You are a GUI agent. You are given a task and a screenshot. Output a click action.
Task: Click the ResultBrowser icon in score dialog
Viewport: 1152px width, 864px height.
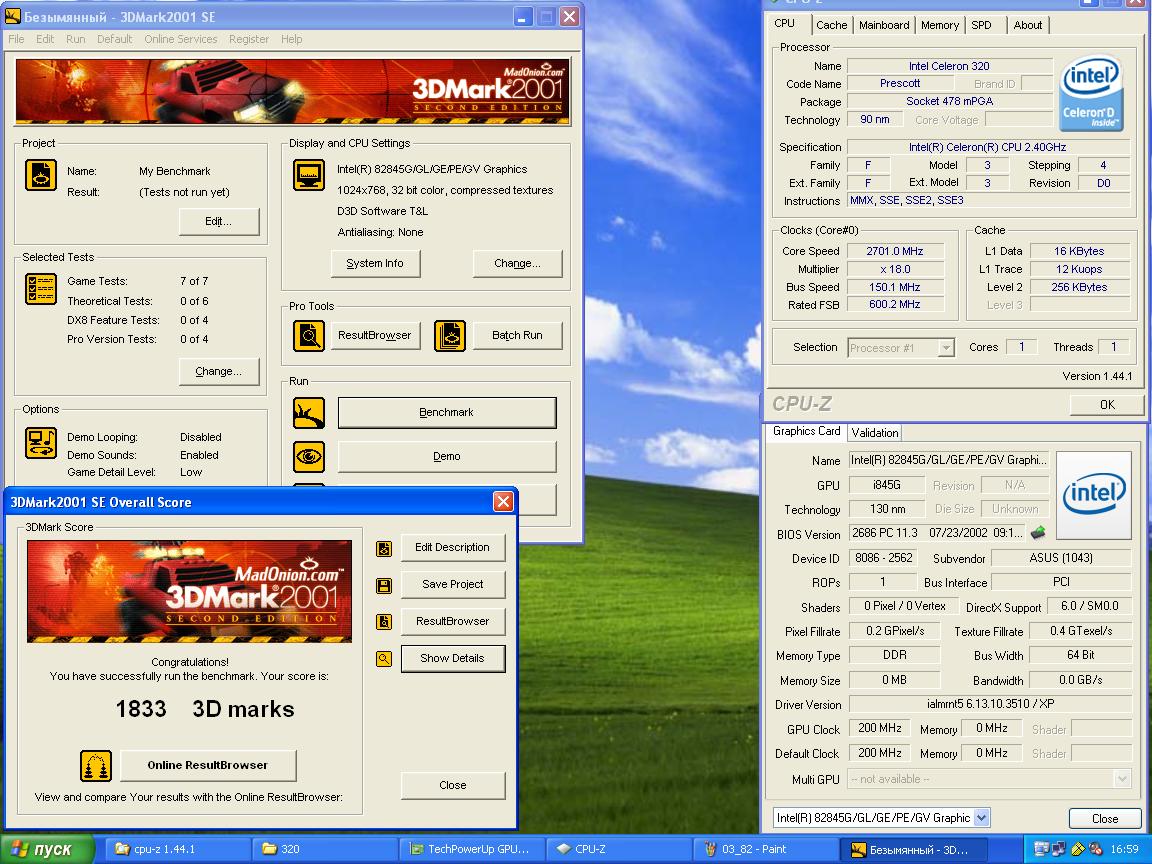[x=384, y=622]
